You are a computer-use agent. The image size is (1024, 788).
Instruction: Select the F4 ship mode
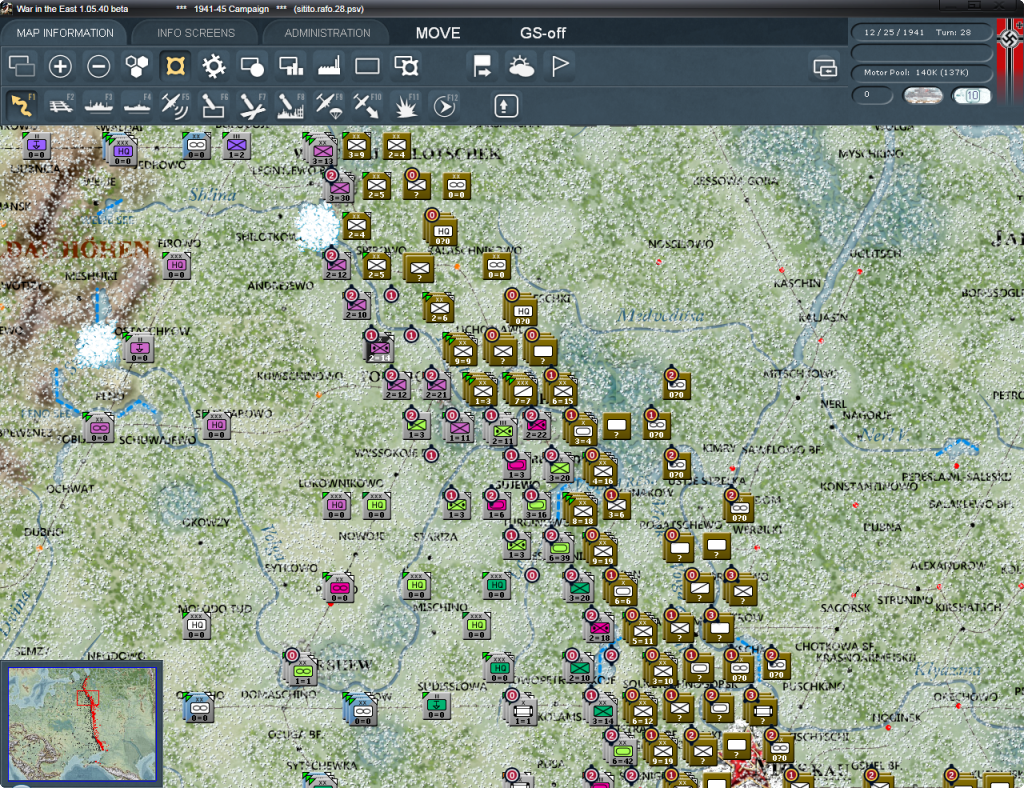pyautogui.click(x=136, y=106)
